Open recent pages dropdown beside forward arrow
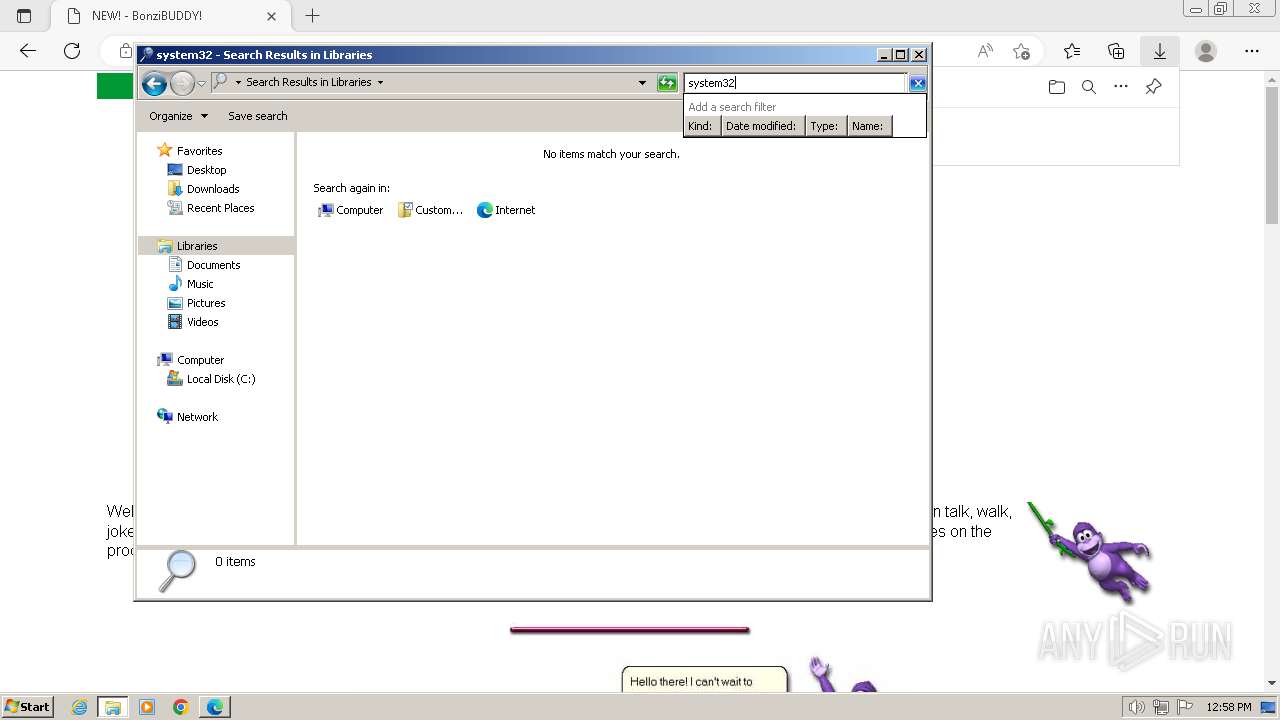Image resolution: width=1280 pixels, height=720 pixels. coord(201,84)
